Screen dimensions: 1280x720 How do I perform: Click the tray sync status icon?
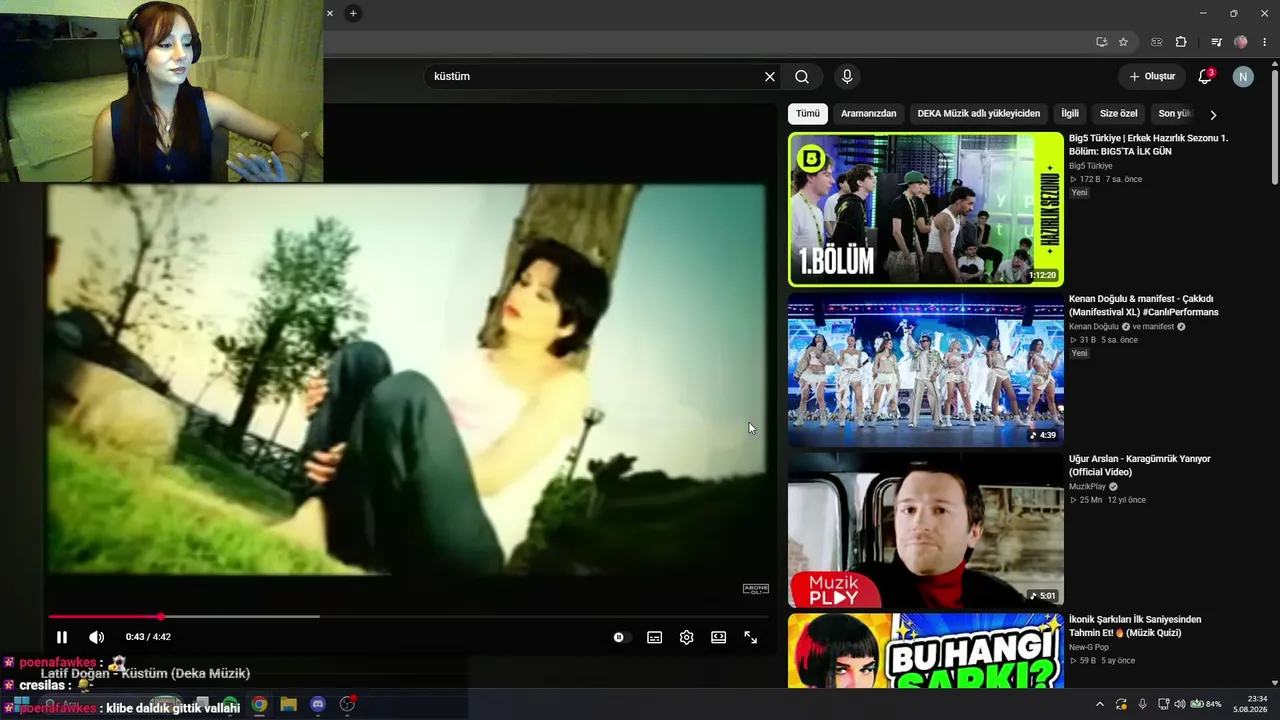point(1121,704)
